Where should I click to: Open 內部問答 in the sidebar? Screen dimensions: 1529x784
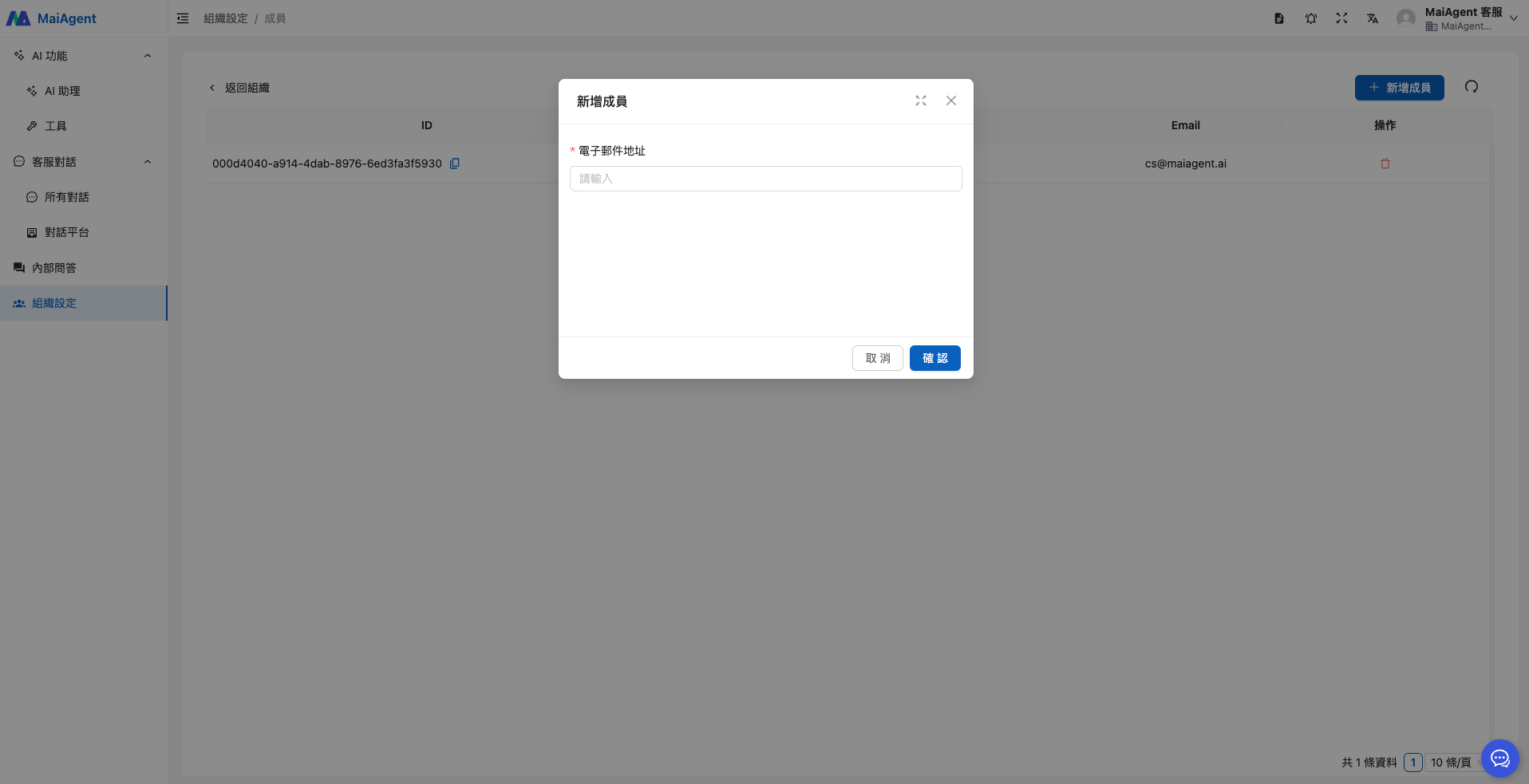pyautogui.click(x=54, y=268)
